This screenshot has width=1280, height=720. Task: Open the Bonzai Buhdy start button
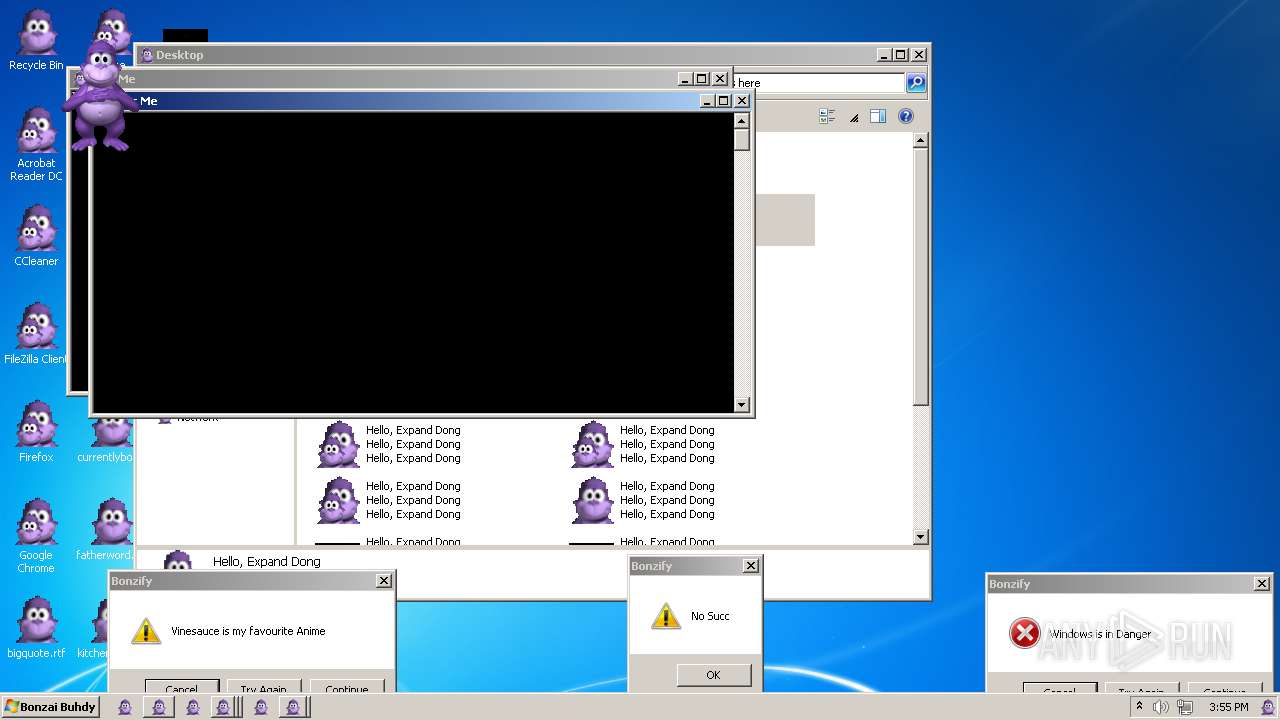(50, 707)
